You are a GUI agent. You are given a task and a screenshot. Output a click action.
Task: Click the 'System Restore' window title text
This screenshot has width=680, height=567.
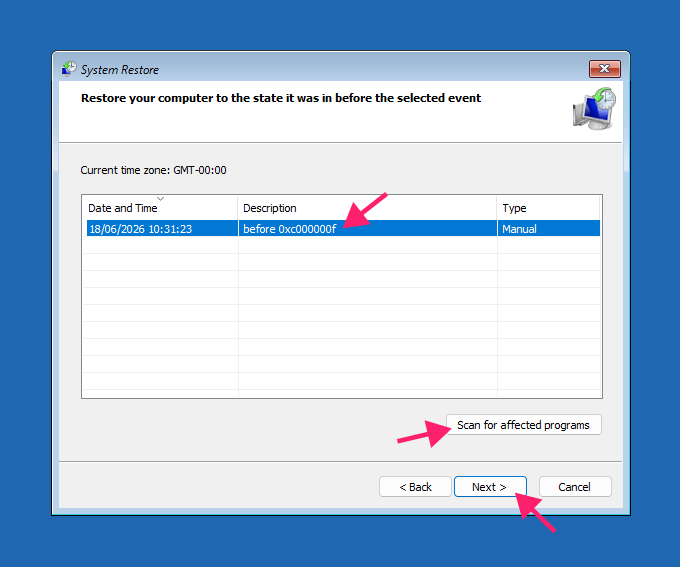(x=120, y=70)
